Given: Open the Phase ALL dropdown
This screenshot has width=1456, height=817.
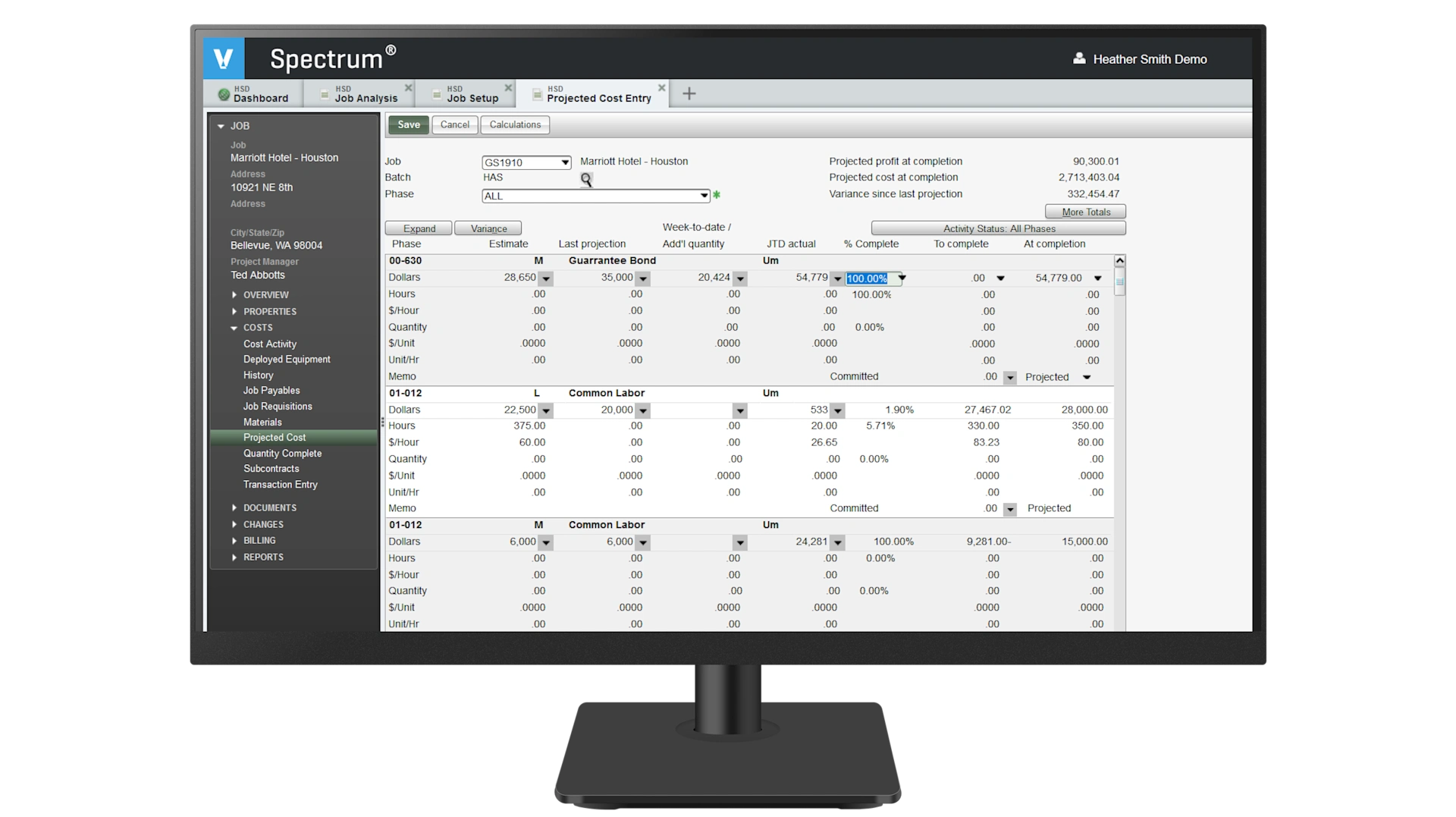Looking at the screenshot, I should [x=704, y=196].
